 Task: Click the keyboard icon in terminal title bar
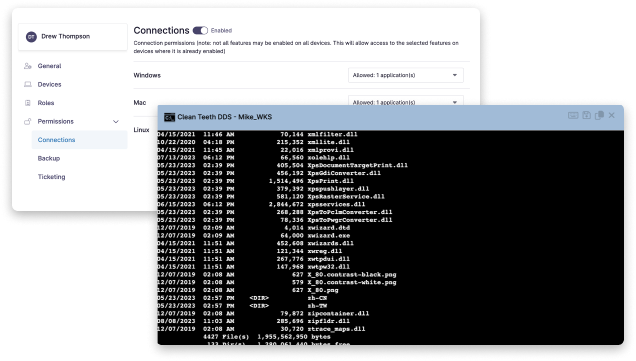573,116
